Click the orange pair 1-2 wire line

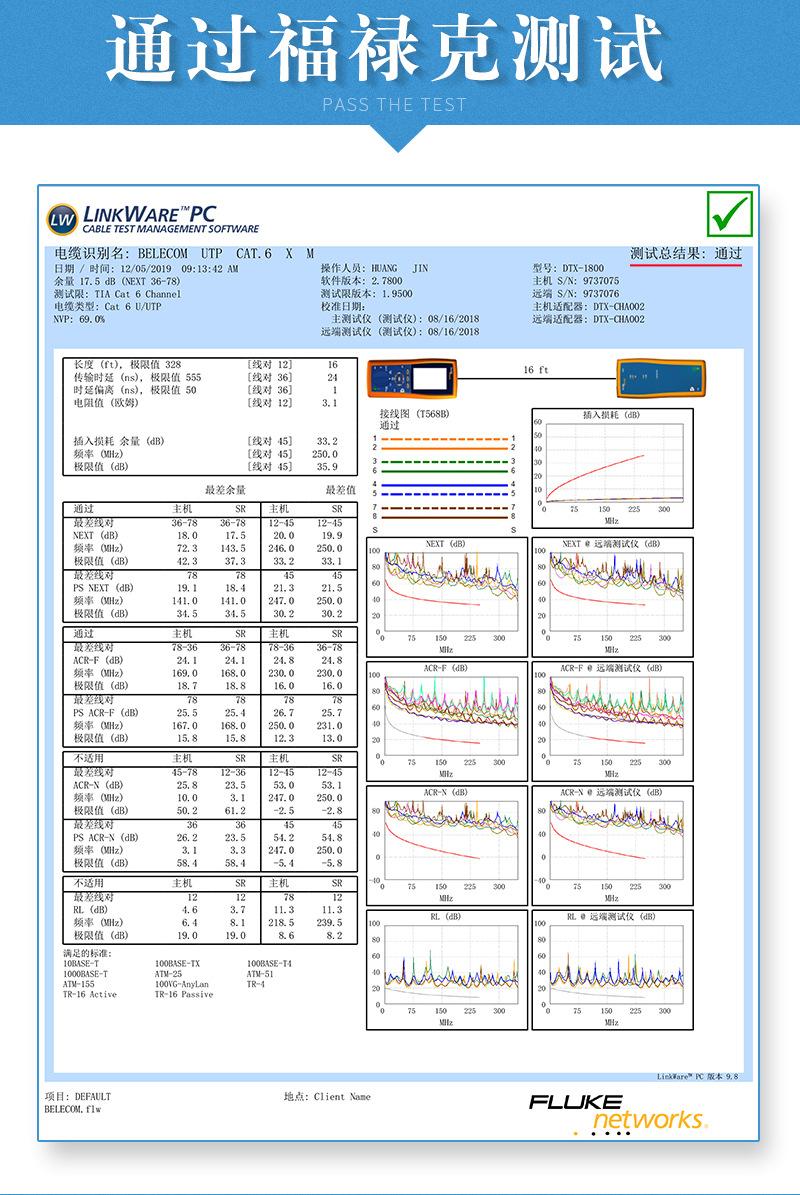[x=443, y=444]
